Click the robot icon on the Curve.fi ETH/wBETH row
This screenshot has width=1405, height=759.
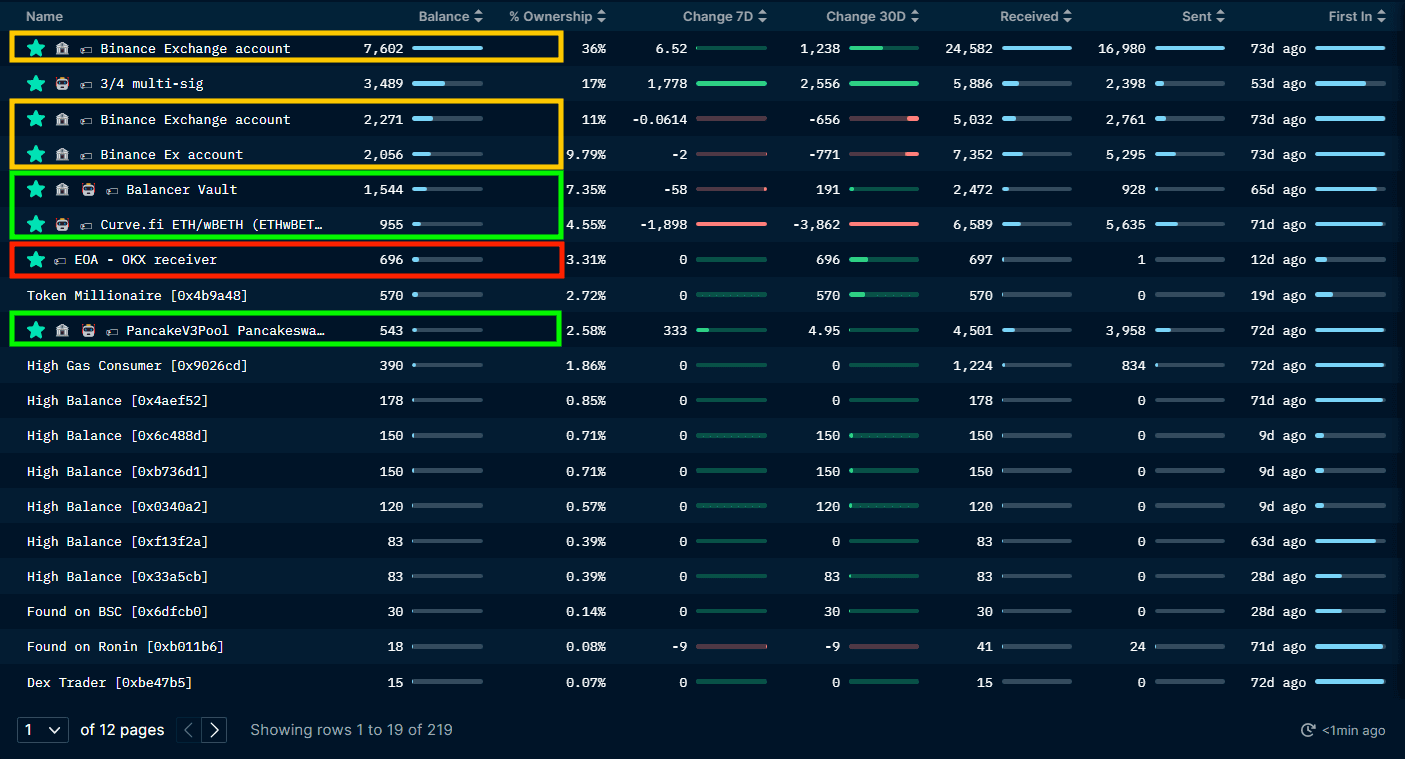pos(62,225)
